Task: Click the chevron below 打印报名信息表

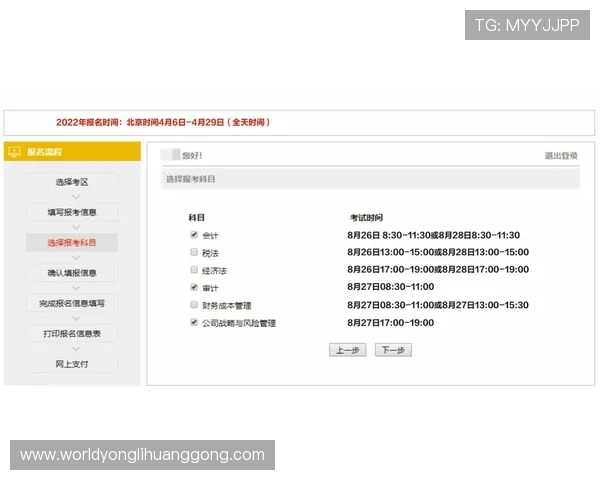Action: click(x=76, y=349)
